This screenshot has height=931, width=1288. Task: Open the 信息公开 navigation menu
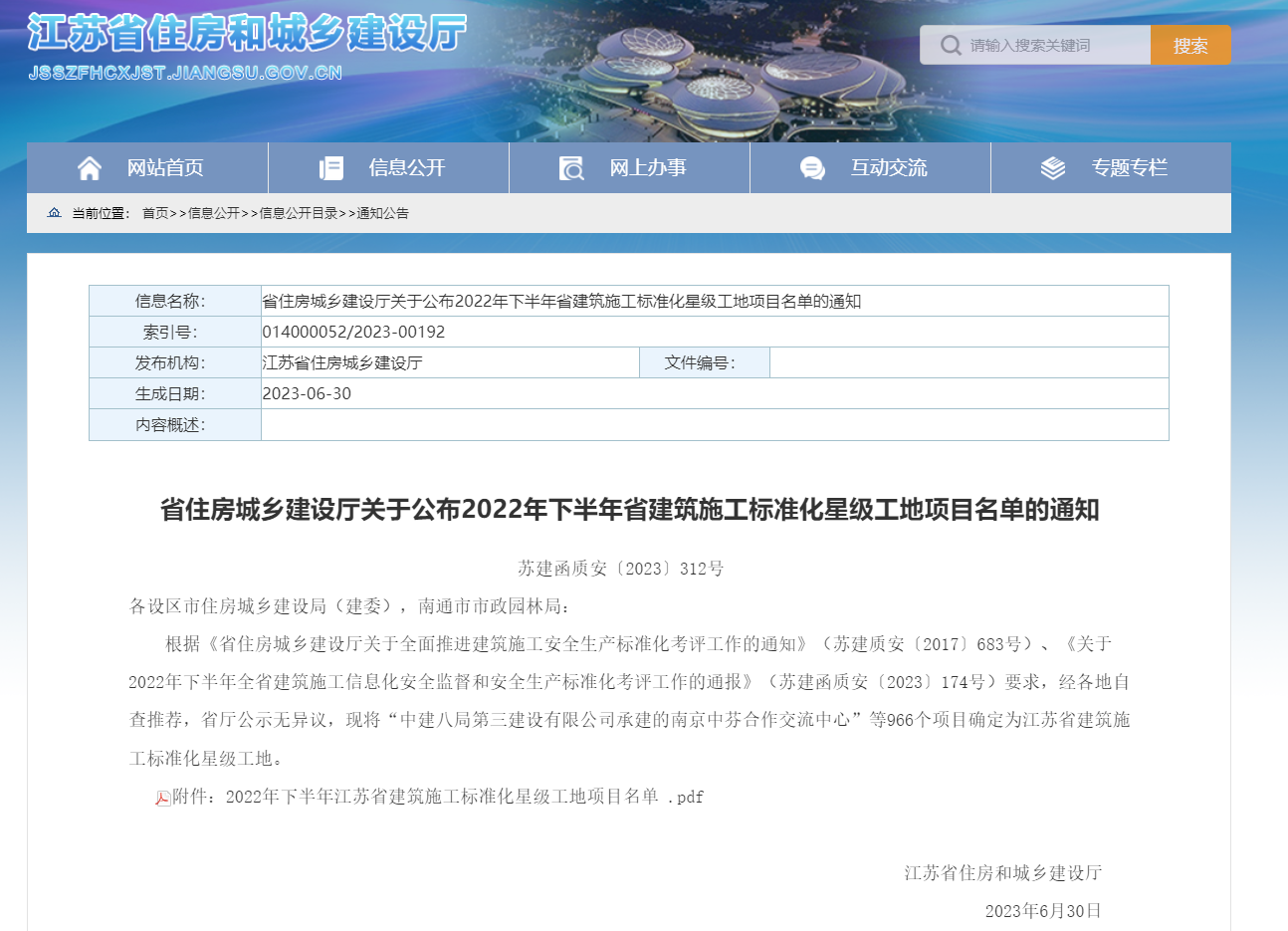point(388,167)
